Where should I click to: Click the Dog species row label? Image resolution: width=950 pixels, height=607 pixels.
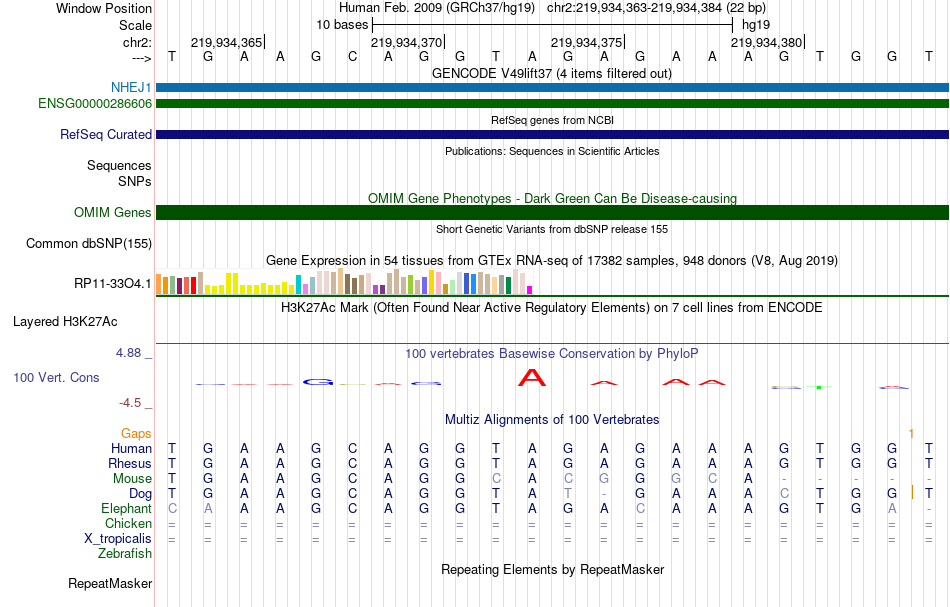point(141,494)
